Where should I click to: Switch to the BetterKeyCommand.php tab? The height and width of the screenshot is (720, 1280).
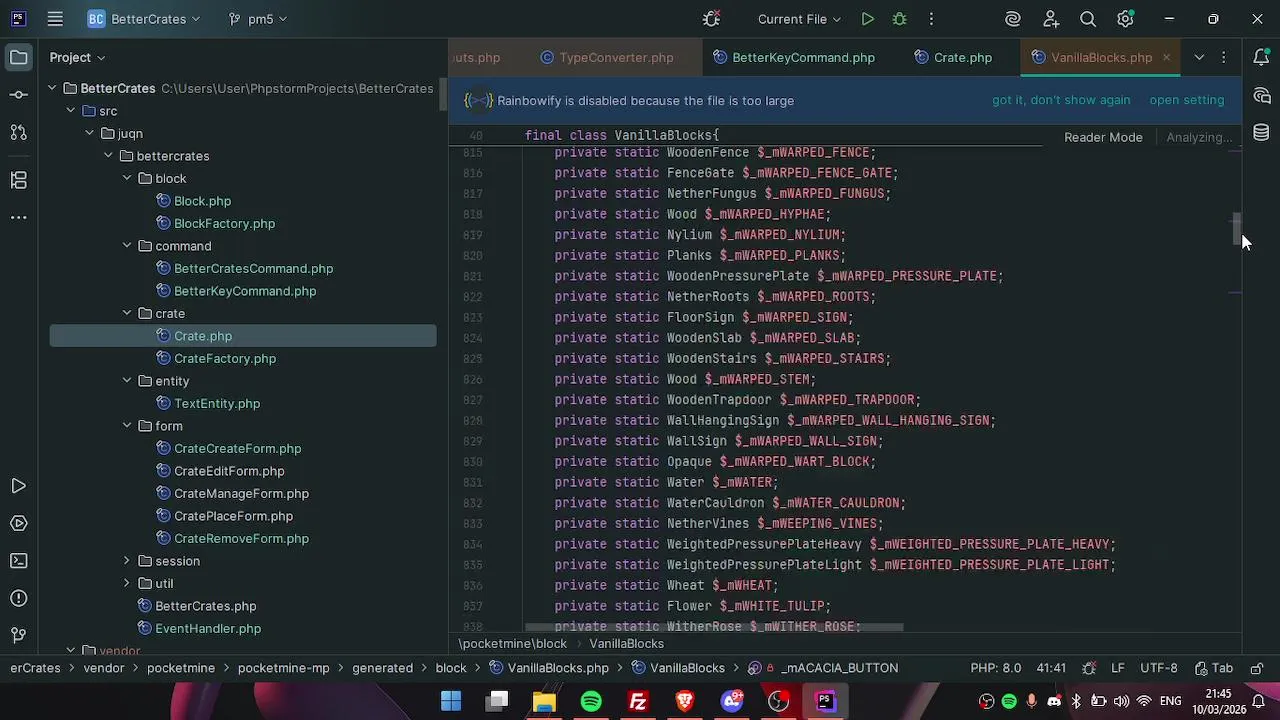pos(794,58)
